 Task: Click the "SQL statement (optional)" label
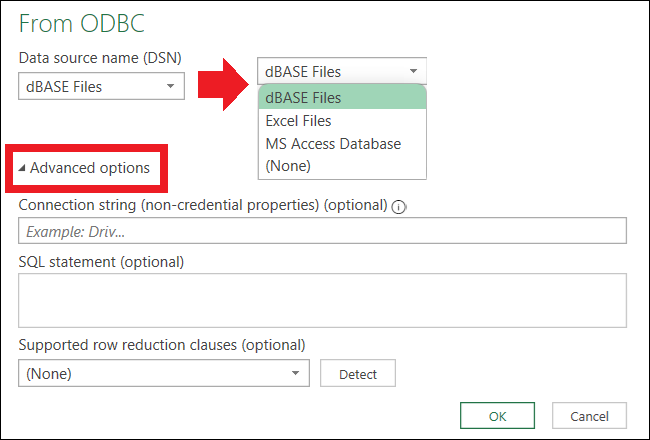point(101,262)
